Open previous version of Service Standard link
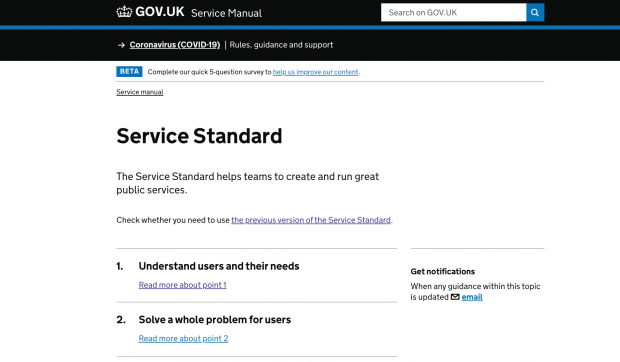 point(311,220)
